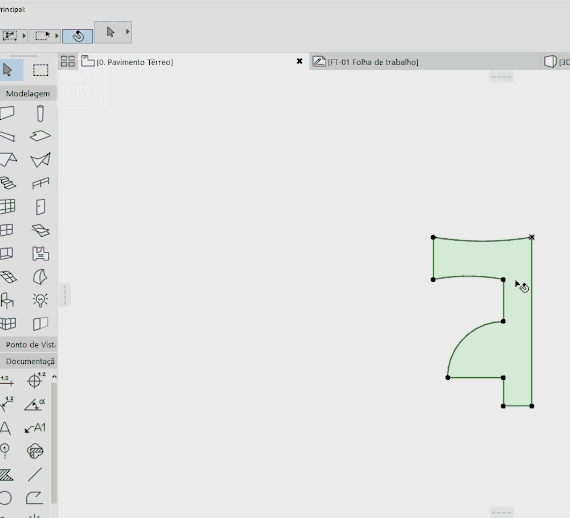
Task: Collapse the Modelagem section header
Action: point(28,93)
